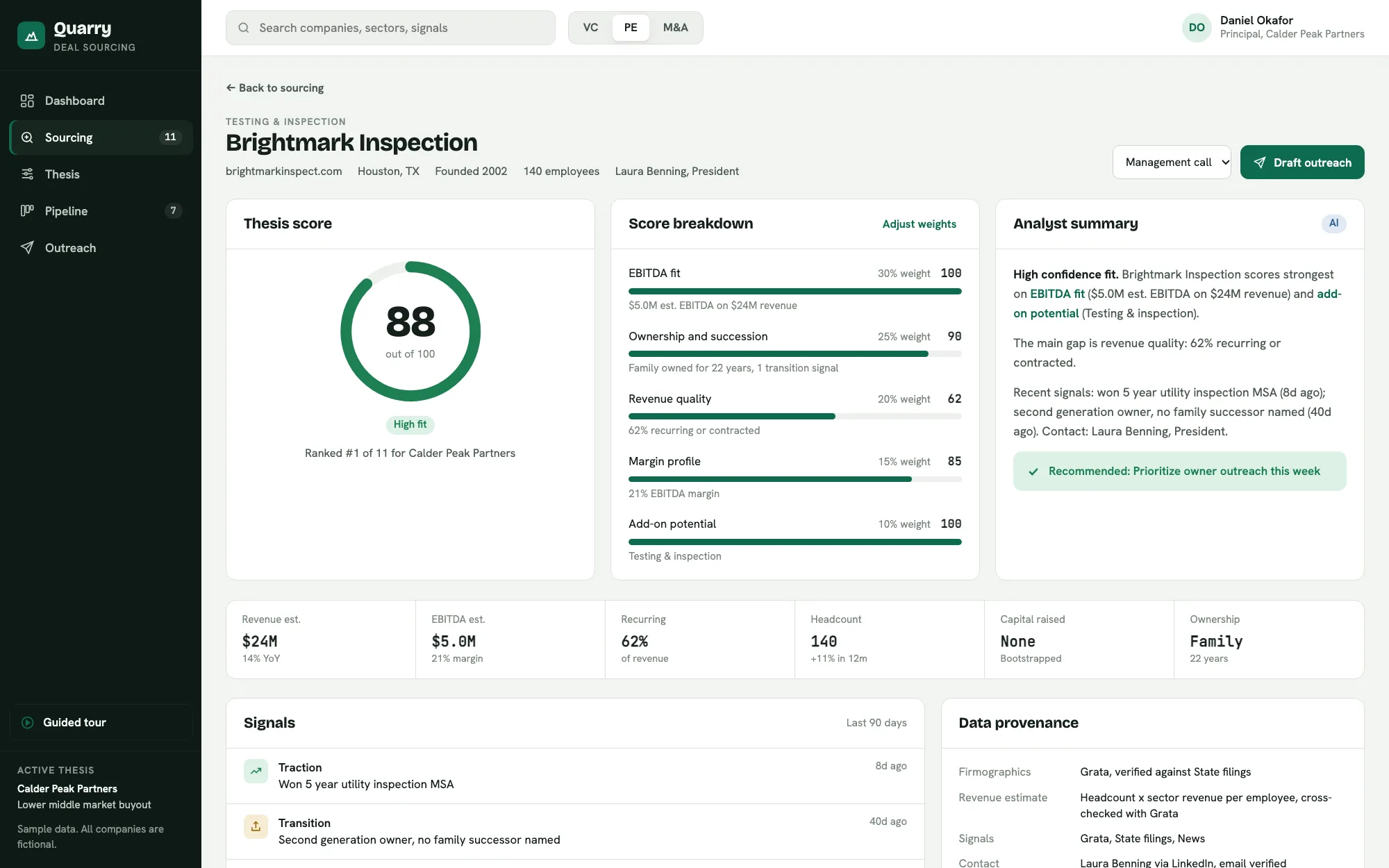Image resolution: width=1389 pixels, height=868 pixels.
Task: Click the Margin profile progress bar
Action: (795, 479)
